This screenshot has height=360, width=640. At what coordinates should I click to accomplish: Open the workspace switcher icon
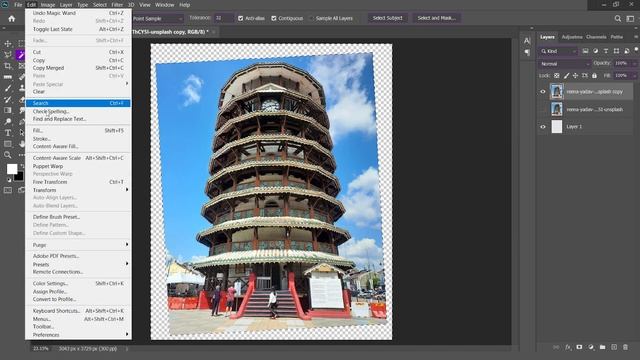click(630, 18)
